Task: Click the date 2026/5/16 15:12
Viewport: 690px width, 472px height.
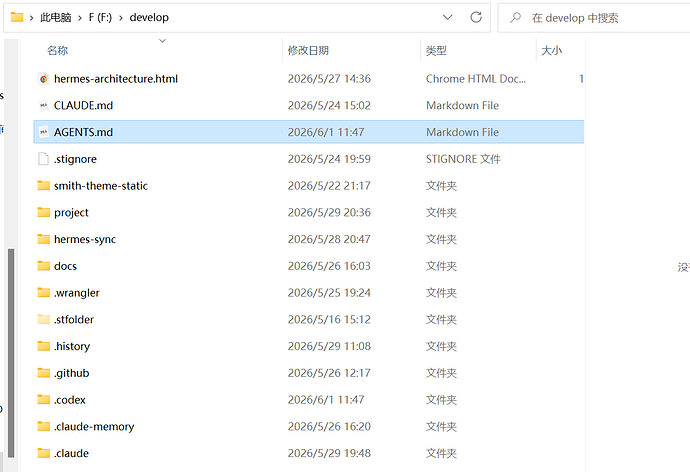Action: [x=329, y=319]
